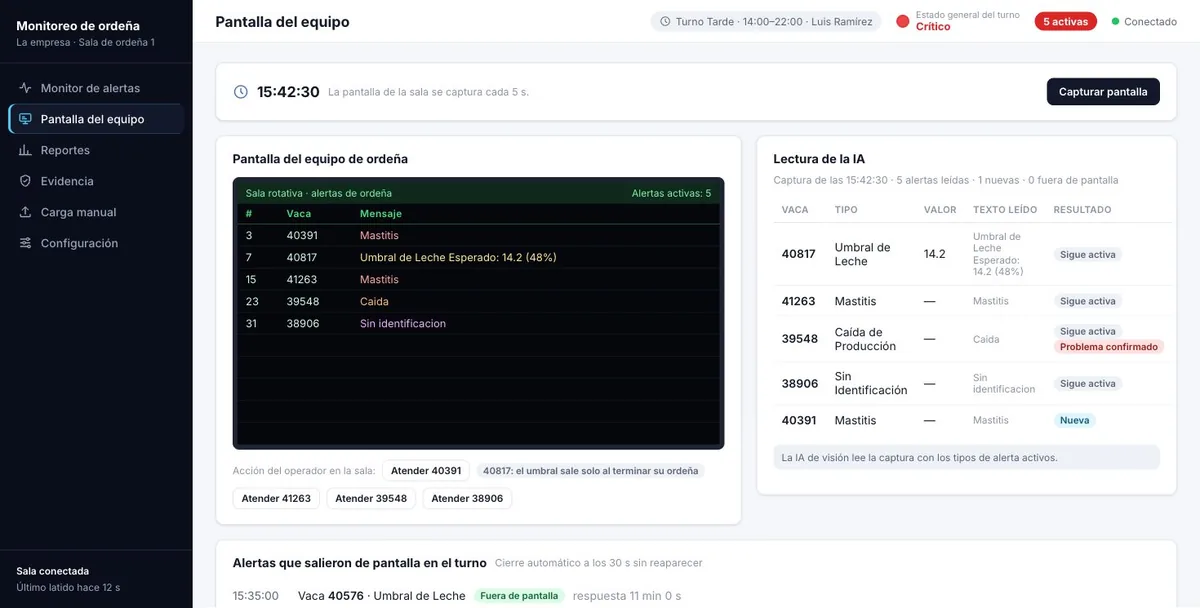Click the Configuración sliders icon
The width and height of the screenshot is (1200, 608).
(x=26, y=243)
